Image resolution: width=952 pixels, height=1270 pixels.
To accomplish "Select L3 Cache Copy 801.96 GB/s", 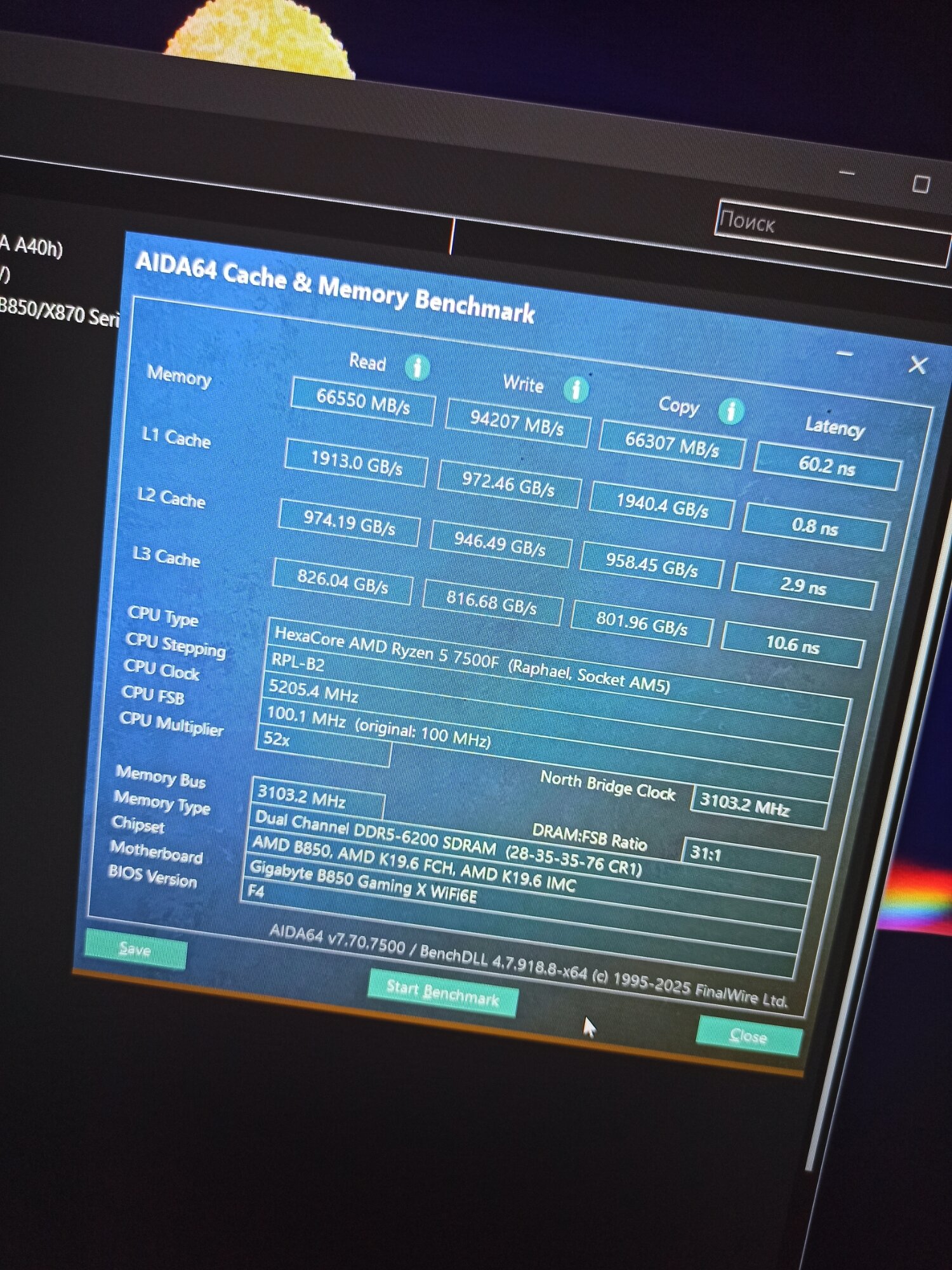I will pos(642,623).
